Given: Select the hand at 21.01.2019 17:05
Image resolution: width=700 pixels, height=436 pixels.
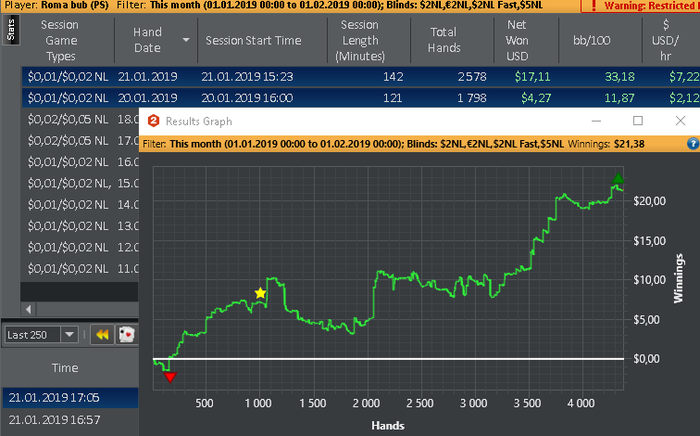Looking at the screenshot, I should 71,398.
